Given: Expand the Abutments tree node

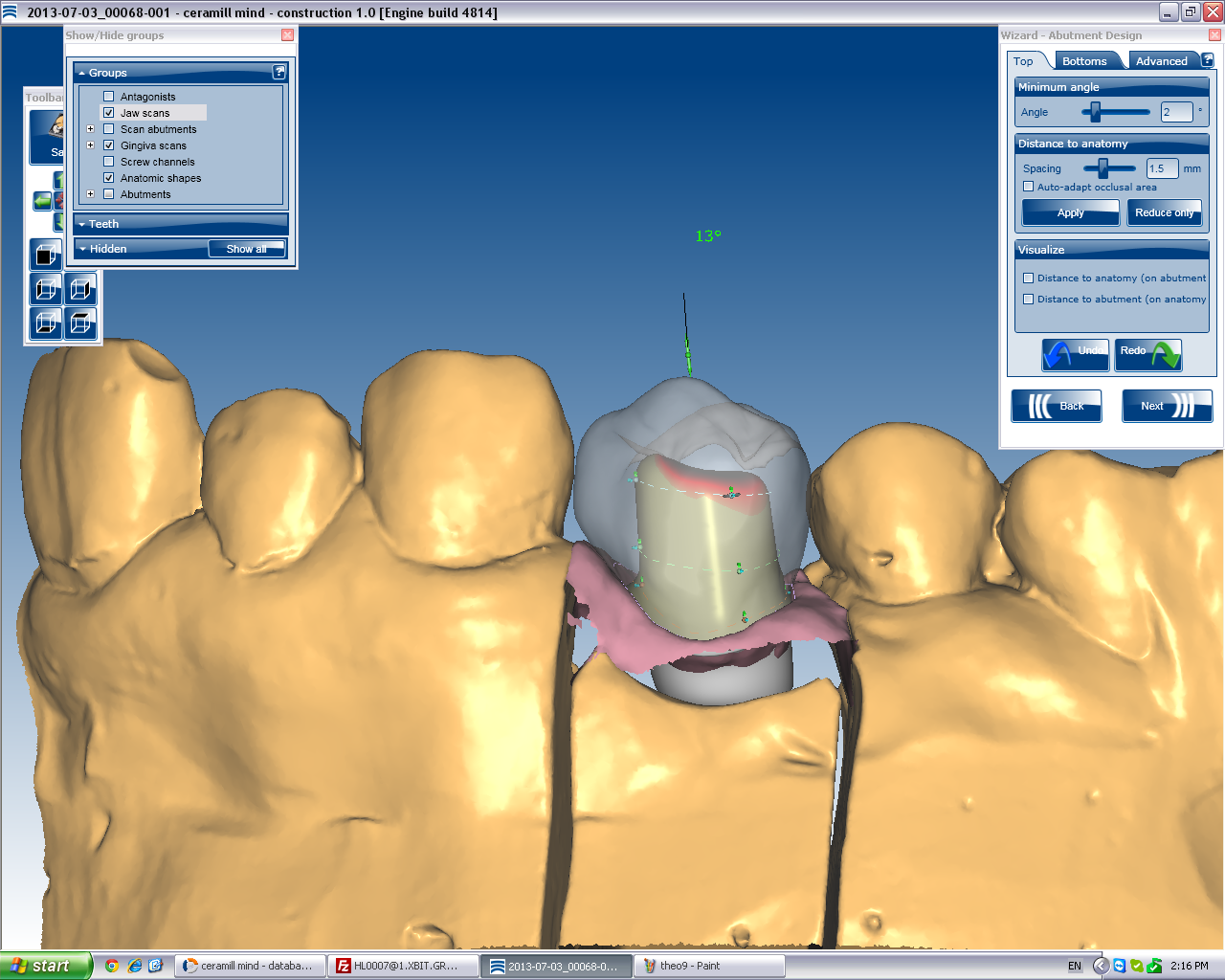Looking at the screenshot, I should (x=91, y=194).
